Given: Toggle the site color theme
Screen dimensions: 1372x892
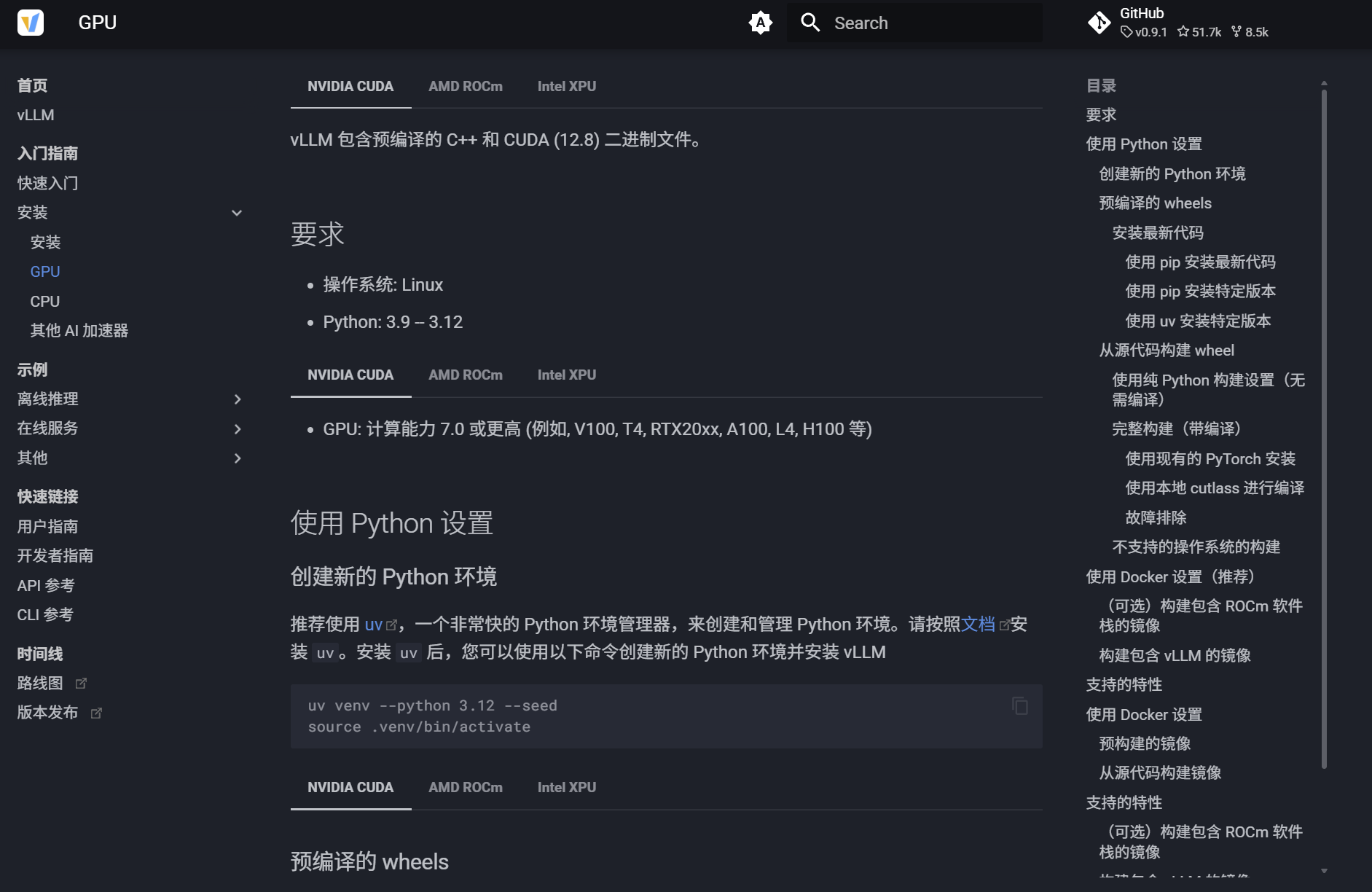Looking at the screenshot, I should pos(760,23).
